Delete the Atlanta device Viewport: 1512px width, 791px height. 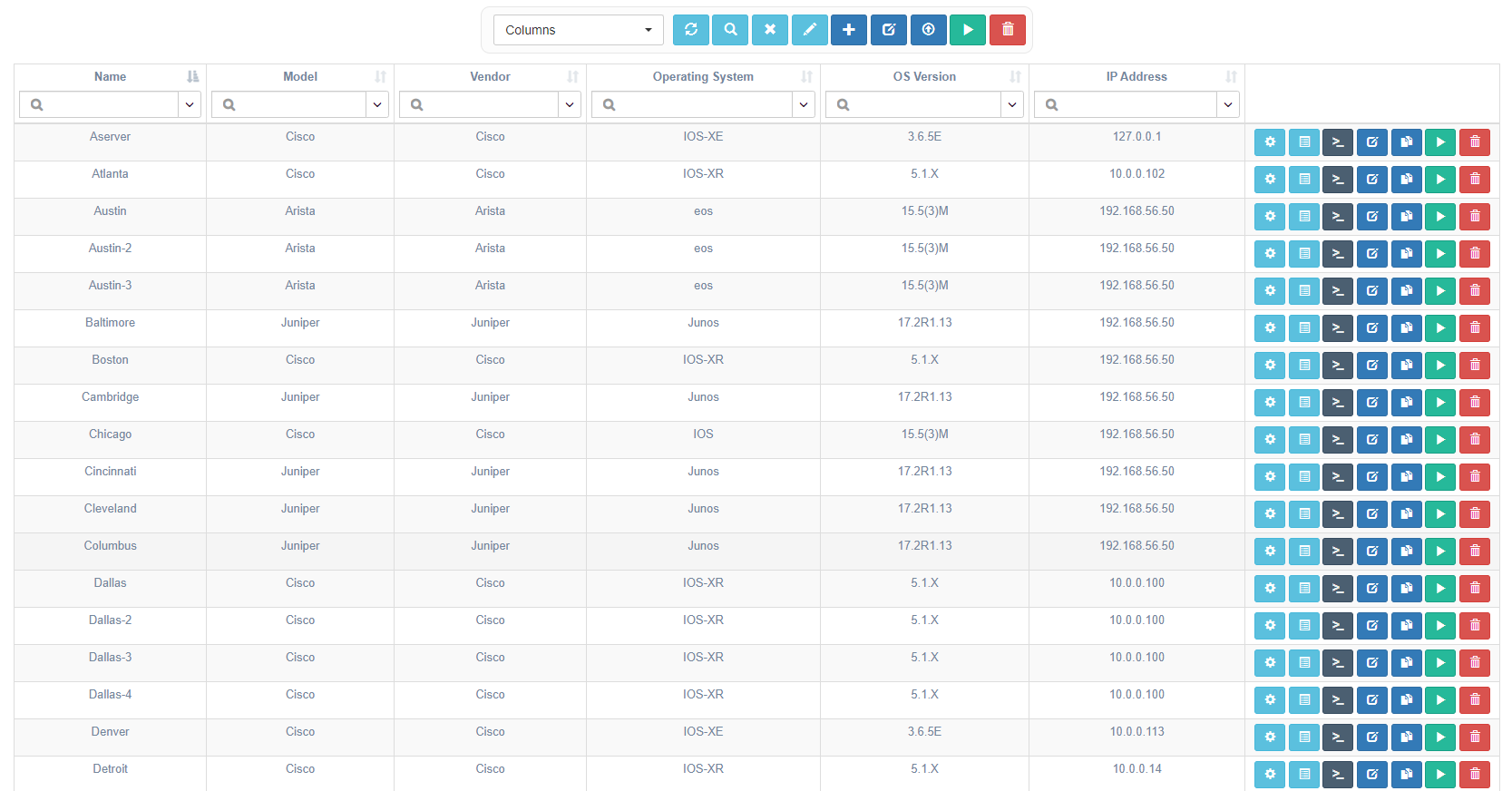click(x=1475, y=180)
